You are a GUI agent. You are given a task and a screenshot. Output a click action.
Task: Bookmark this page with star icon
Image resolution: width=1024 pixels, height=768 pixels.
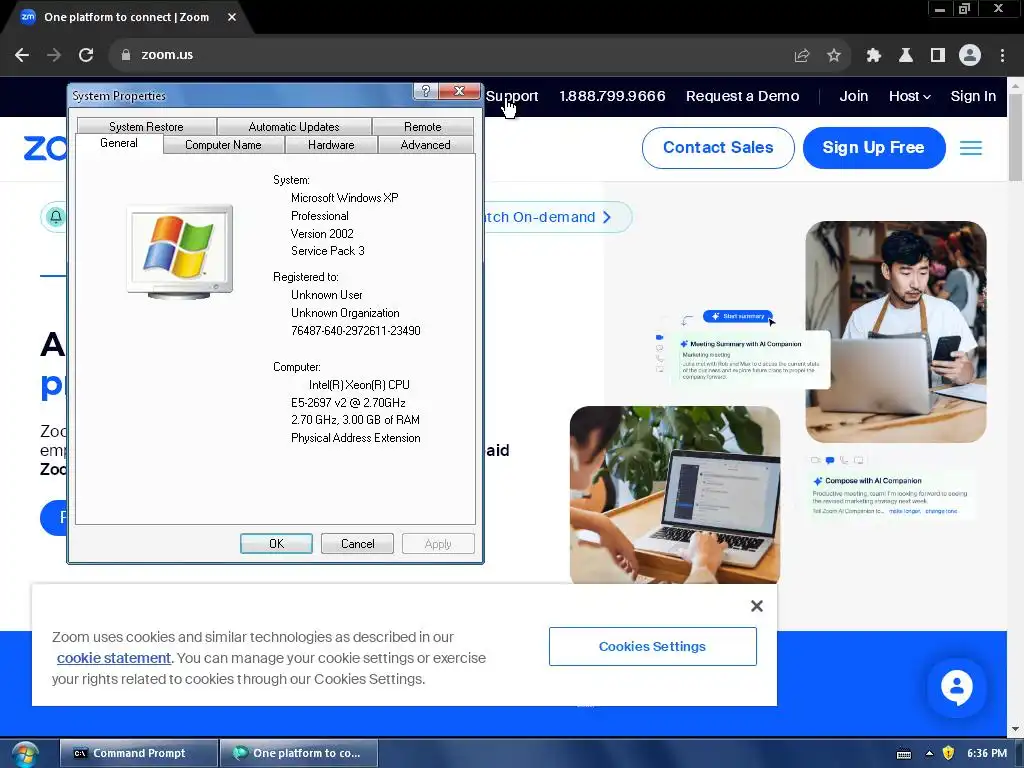(x=833, y=56)
